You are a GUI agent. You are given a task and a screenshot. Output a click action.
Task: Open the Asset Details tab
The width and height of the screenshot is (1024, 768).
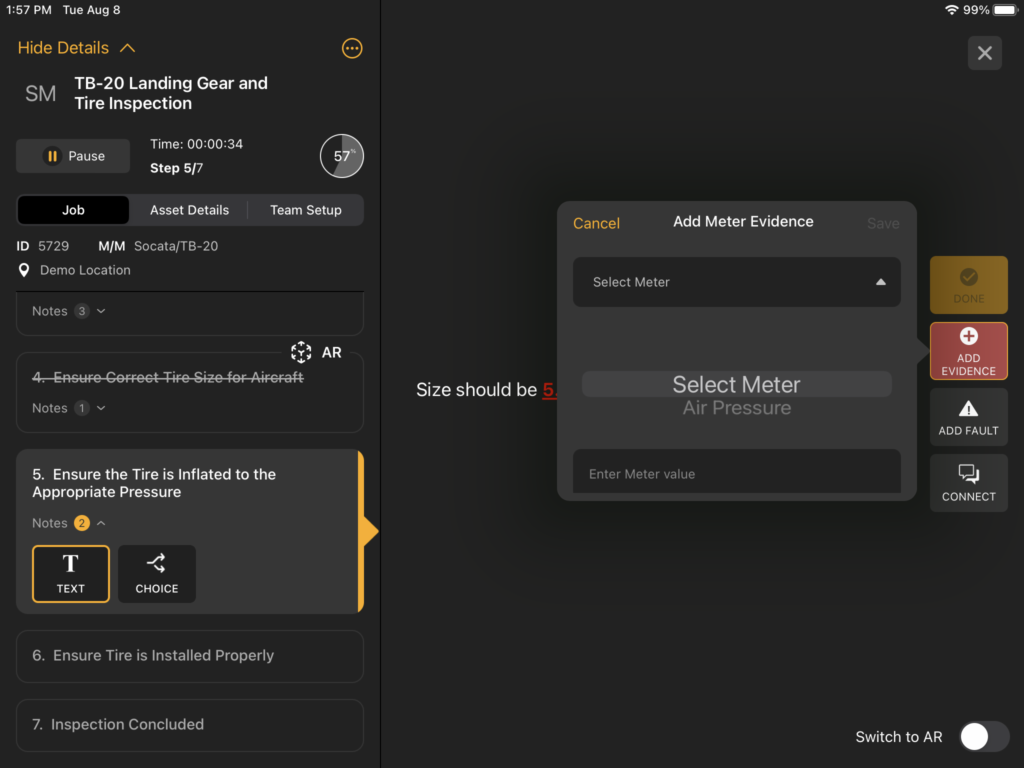click(189, 210)
